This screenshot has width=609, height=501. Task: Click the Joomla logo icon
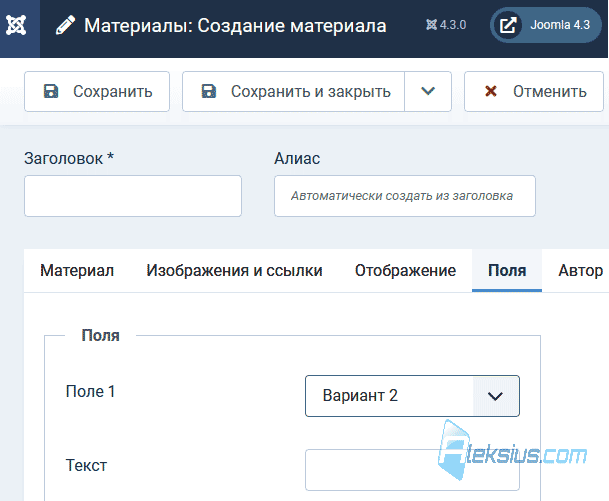(16, 25)
